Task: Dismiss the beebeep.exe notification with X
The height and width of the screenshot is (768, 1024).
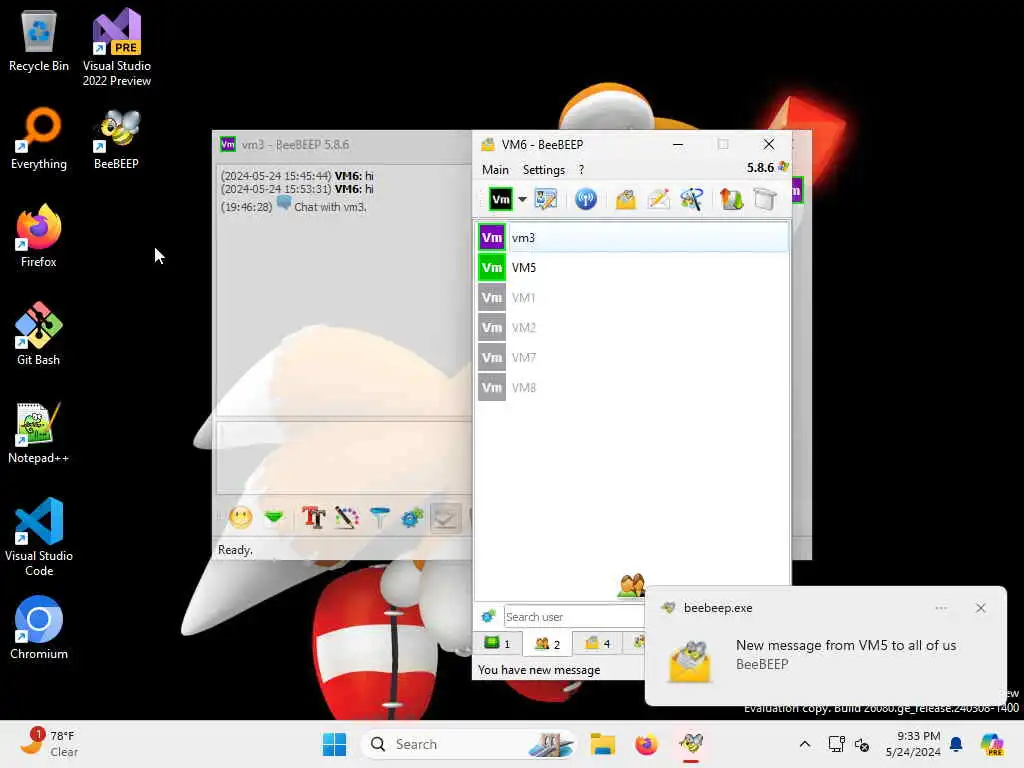Action: (x=980, y=608)
